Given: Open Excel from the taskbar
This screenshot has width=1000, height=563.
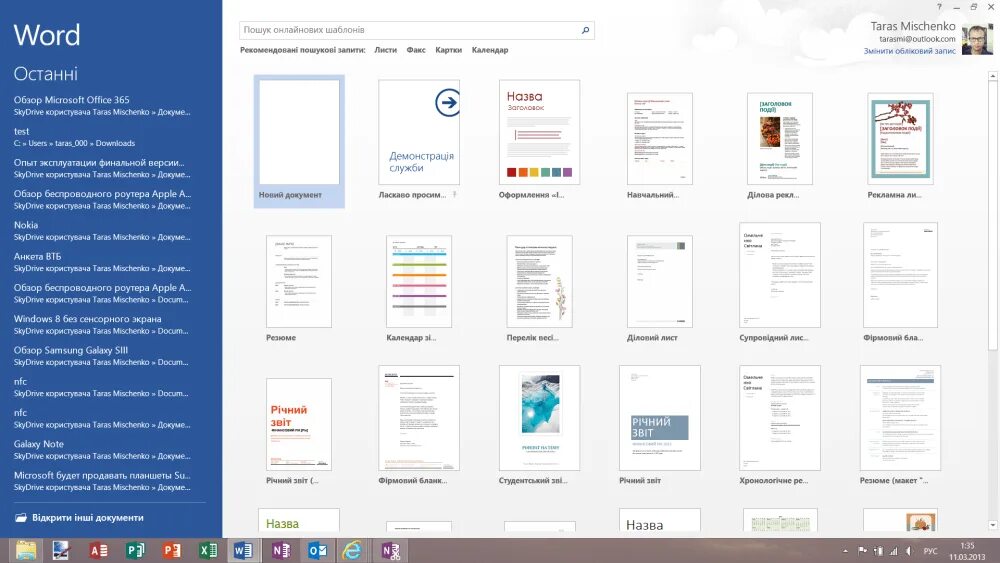Looking at the screenshot, I should [207, 550].
